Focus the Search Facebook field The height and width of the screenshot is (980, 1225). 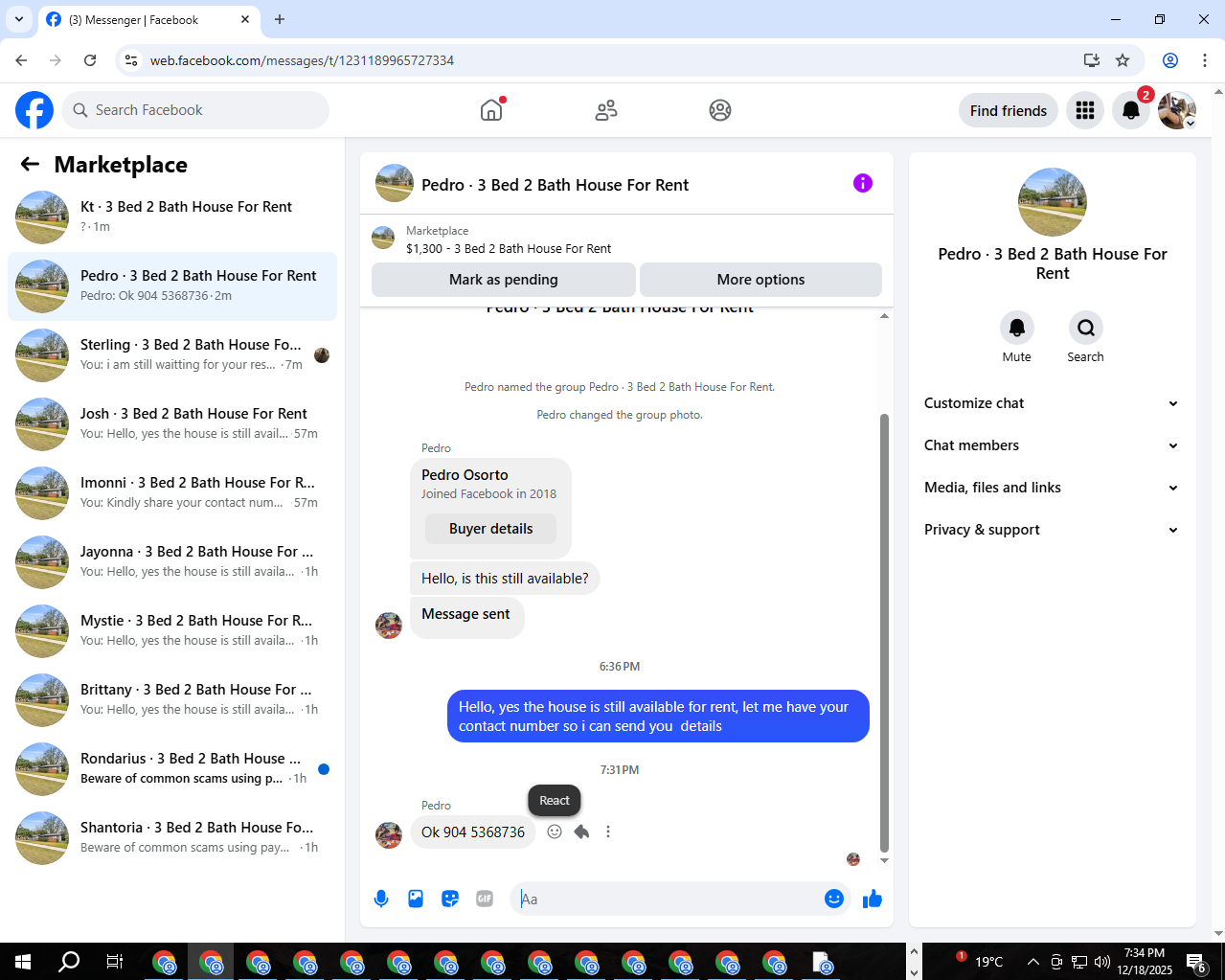[x=195, y=110]
